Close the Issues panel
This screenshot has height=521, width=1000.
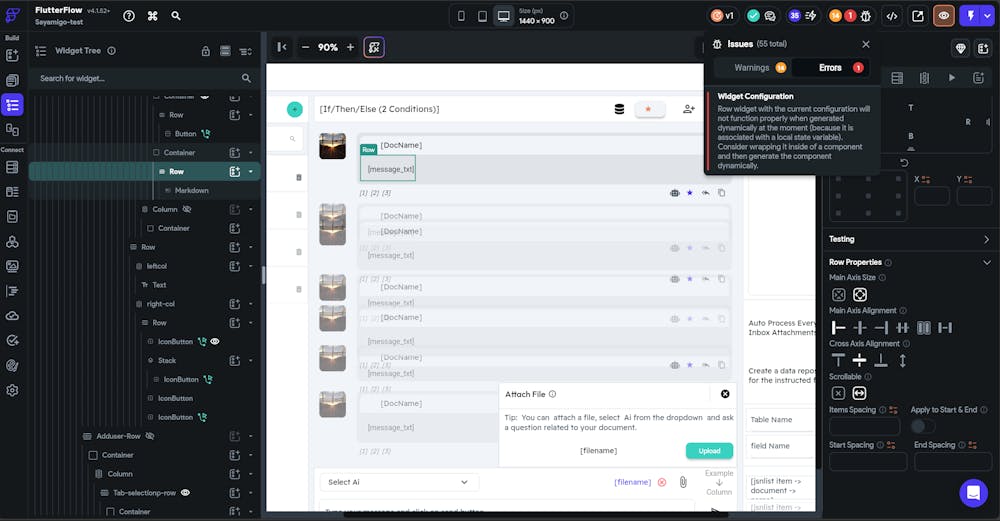pyautogui.click(x=865, y=44)
